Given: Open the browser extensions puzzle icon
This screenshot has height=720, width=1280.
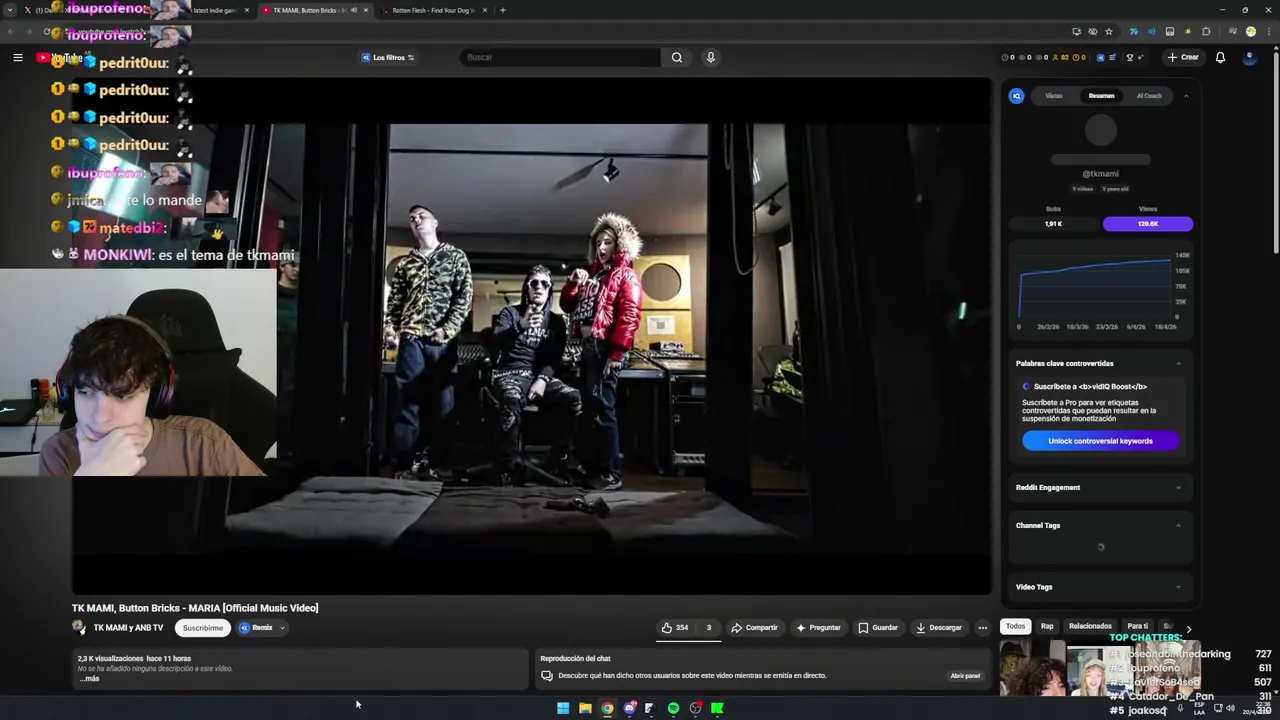Looking at the screenshot, I should (1206, 32).
